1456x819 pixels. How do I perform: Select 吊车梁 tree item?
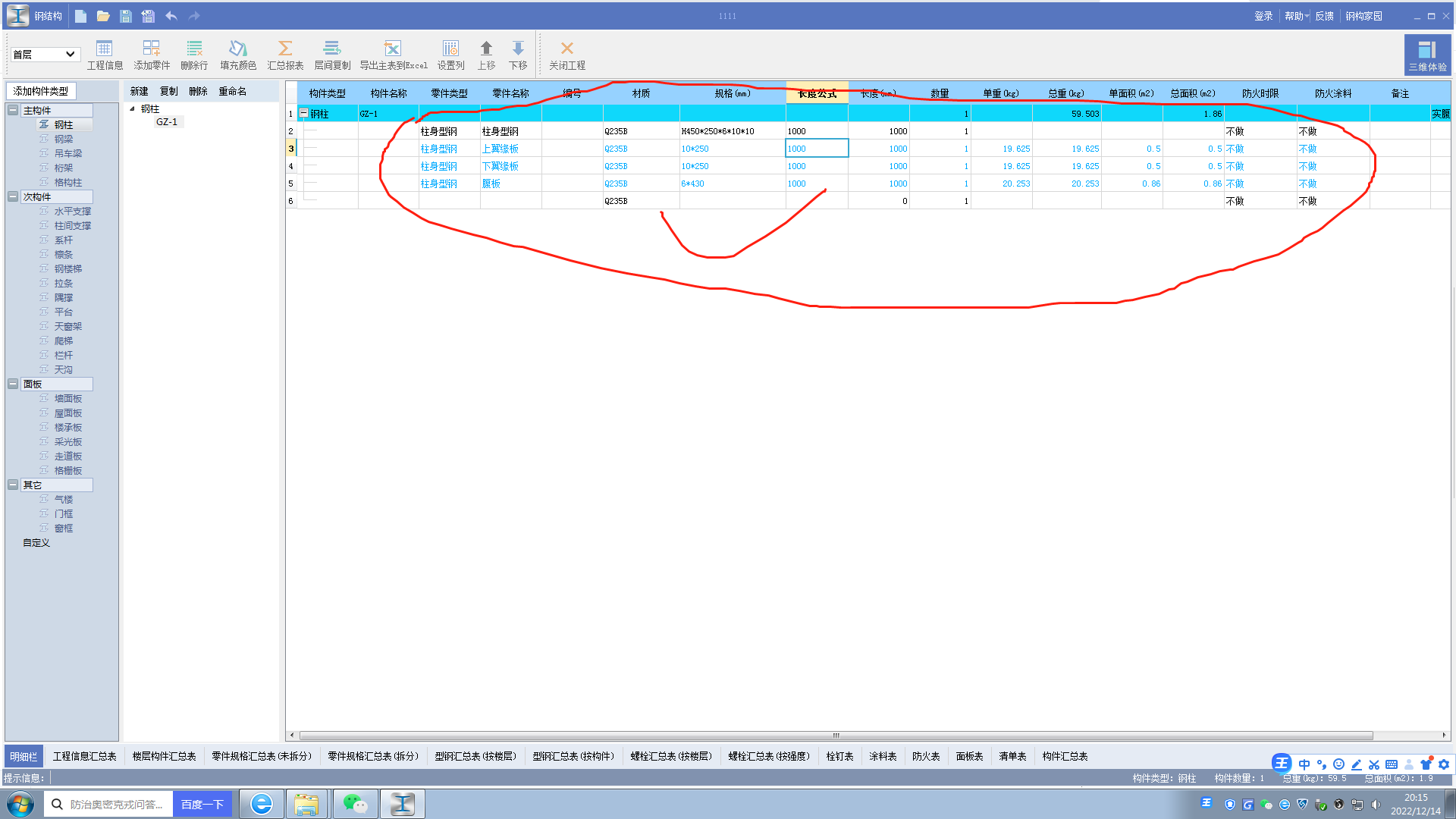(68, 153)
